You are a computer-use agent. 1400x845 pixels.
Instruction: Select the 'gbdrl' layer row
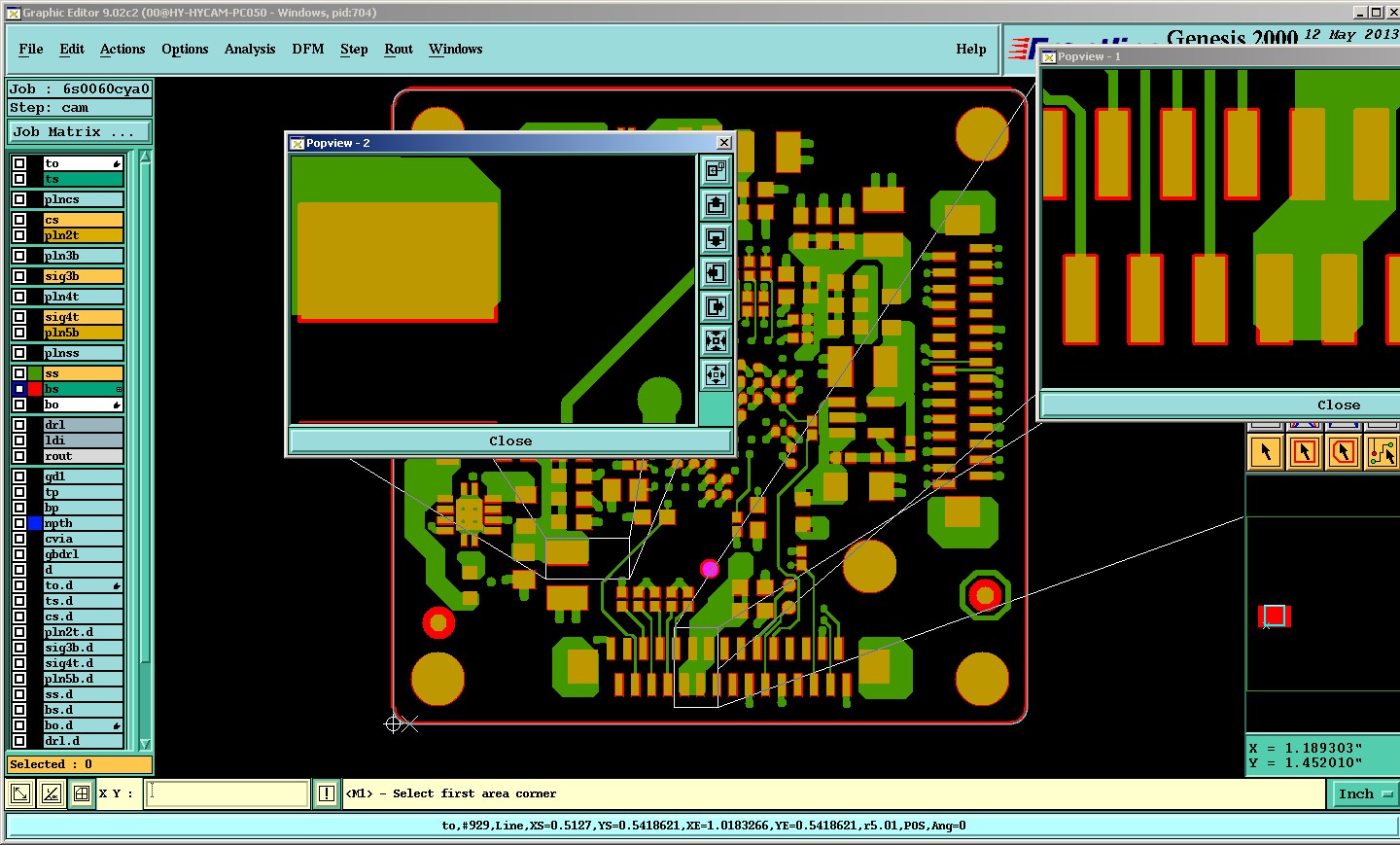click(84, 554)
